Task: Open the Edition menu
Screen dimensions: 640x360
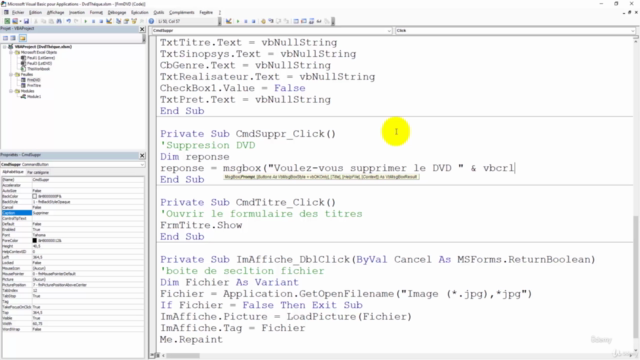Action: click(36, 12)
